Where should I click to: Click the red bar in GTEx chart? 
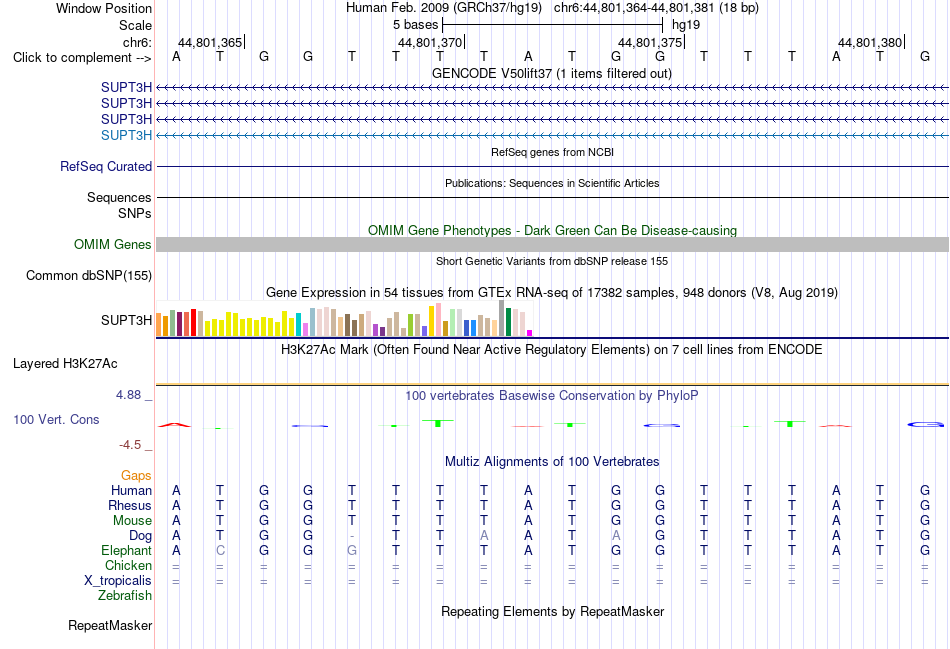pos(193,322)
